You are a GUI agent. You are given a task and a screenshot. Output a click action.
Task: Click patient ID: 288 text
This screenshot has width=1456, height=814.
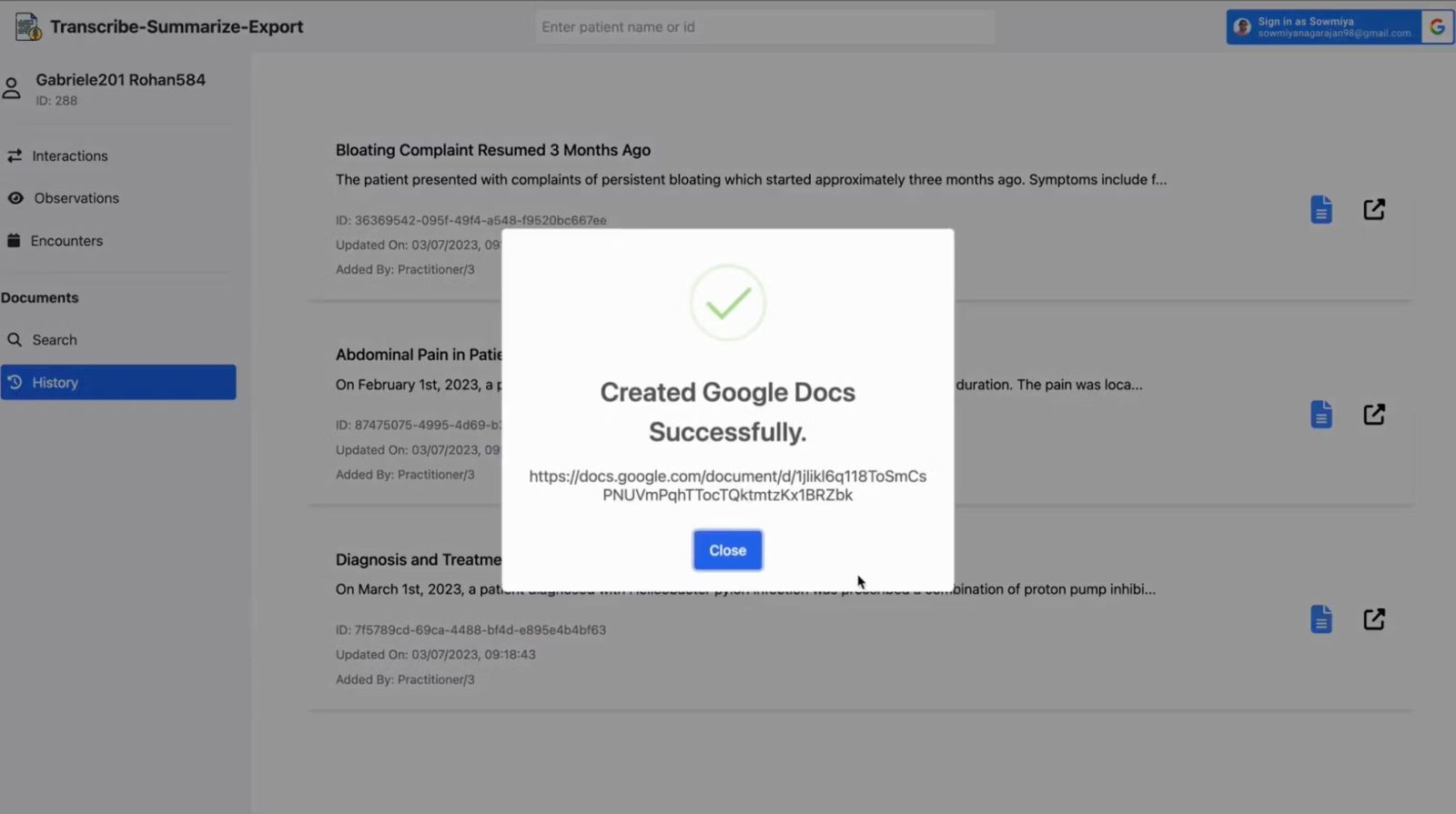[56, 101]
